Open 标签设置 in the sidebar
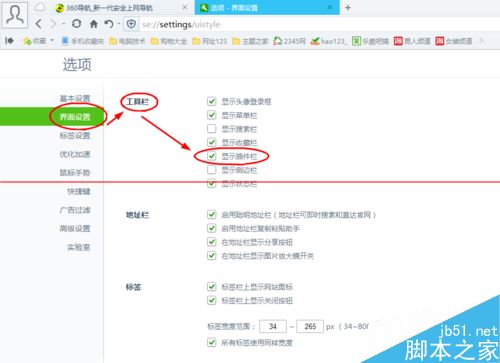This screenshot has width=500, height=363. [75, 135]
